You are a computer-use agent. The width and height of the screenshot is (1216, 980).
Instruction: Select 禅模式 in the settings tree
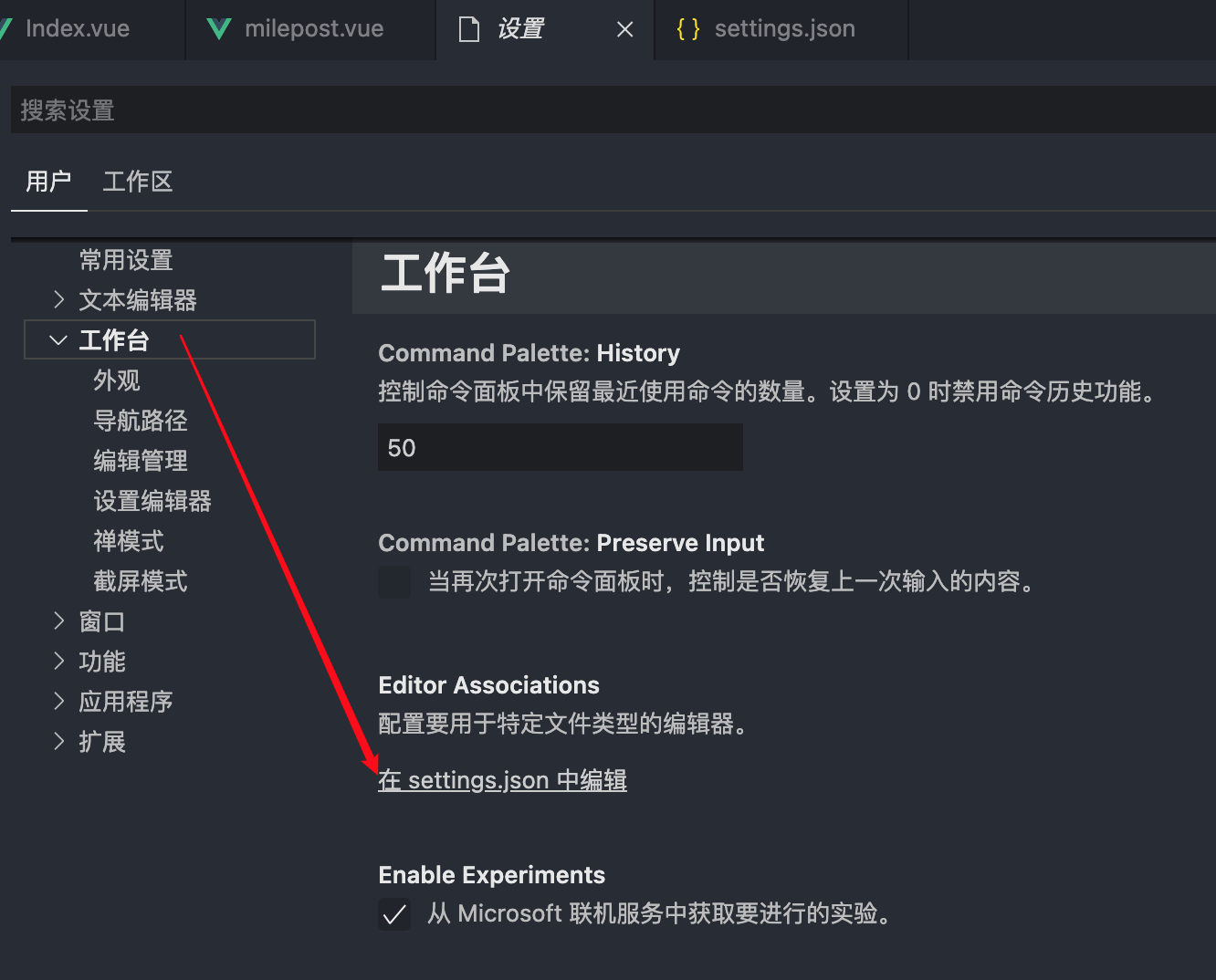(129, 541)
